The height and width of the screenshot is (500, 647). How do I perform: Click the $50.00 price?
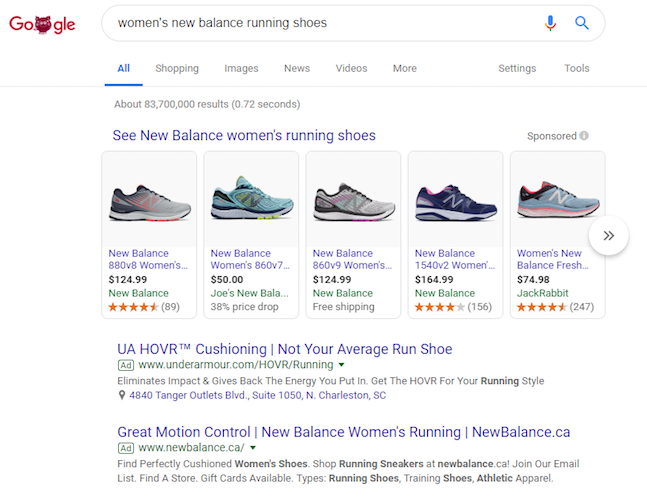tap(227, 280)
